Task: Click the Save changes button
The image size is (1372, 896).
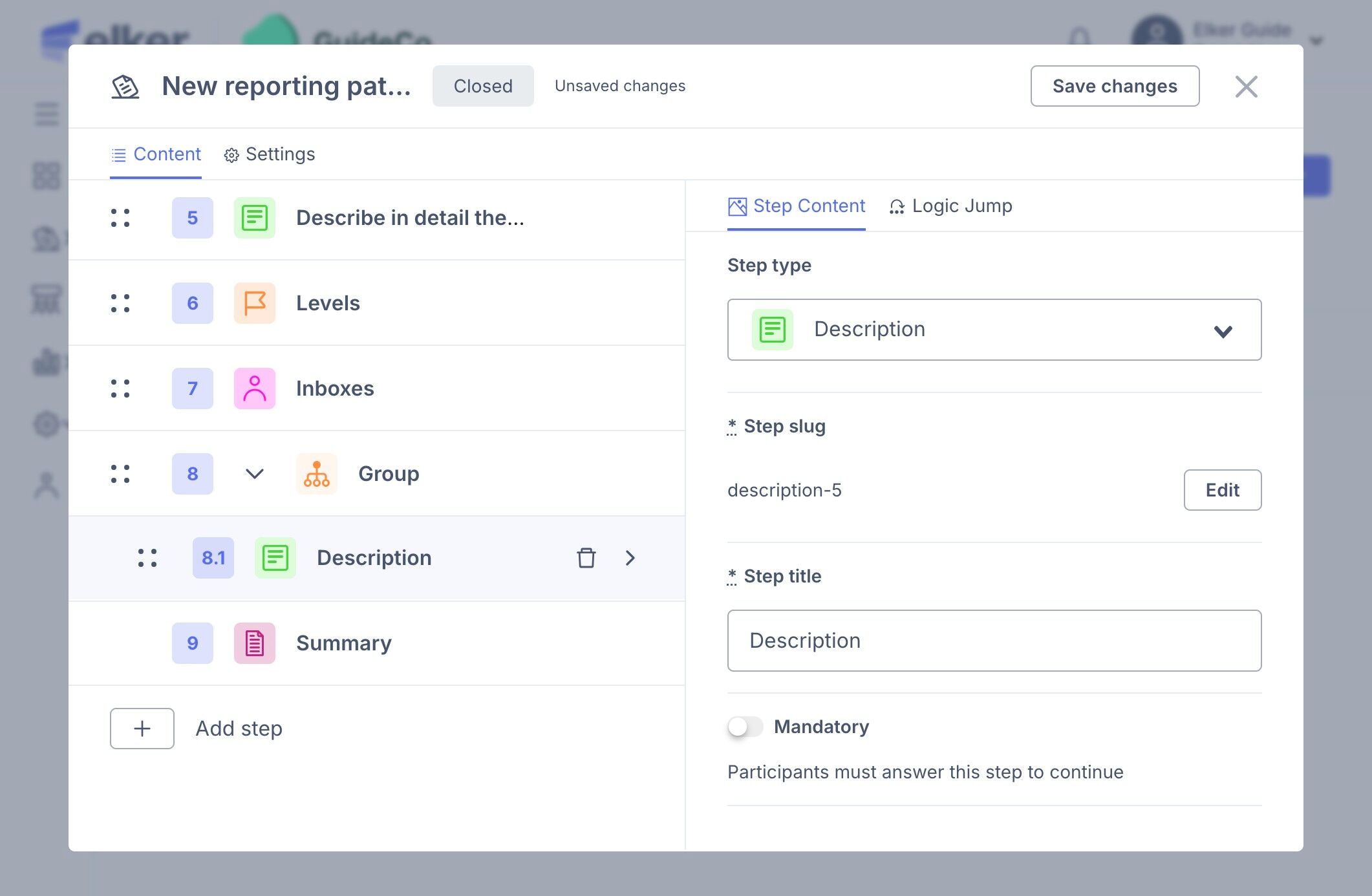Action: pos(1114,86)
